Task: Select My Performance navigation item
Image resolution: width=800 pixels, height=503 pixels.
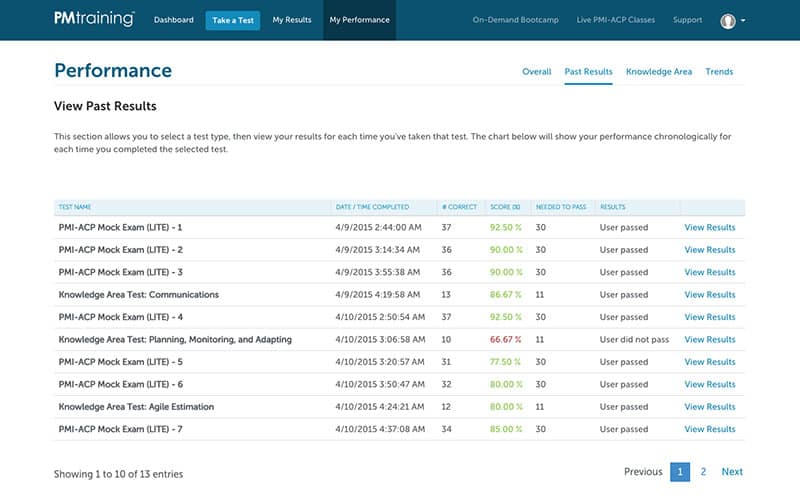Action: pyautogui.click(x=359, y=20)
